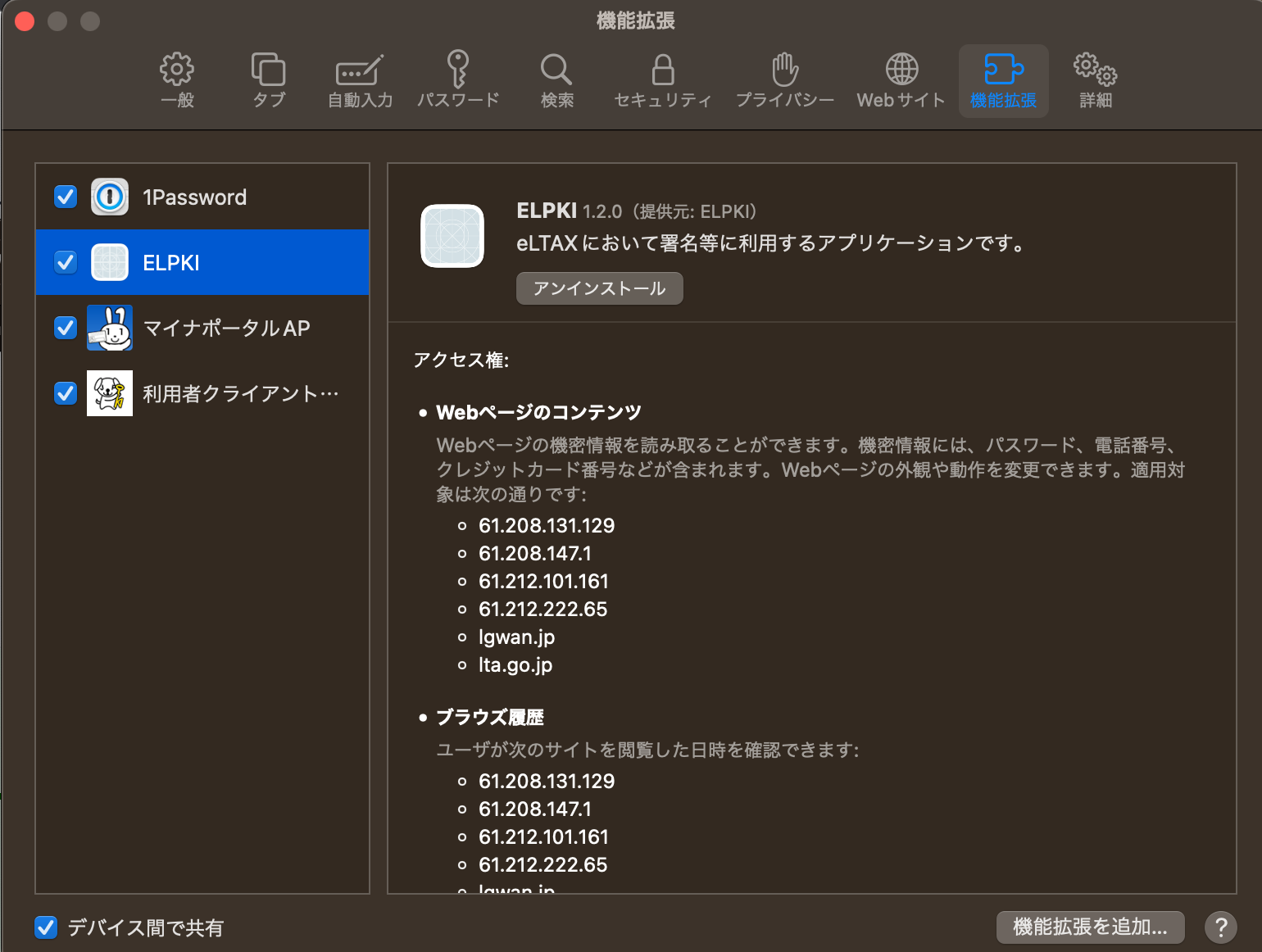Select 1Password in the extensions list

(x=195, y=197)
